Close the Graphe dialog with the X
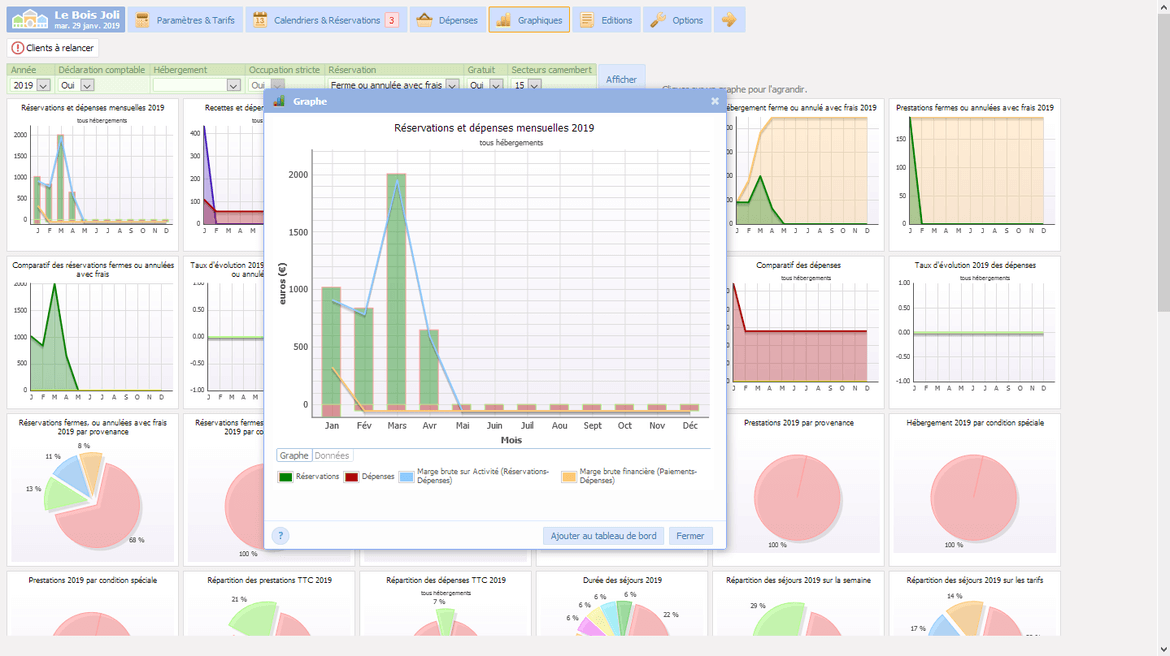 714,101
